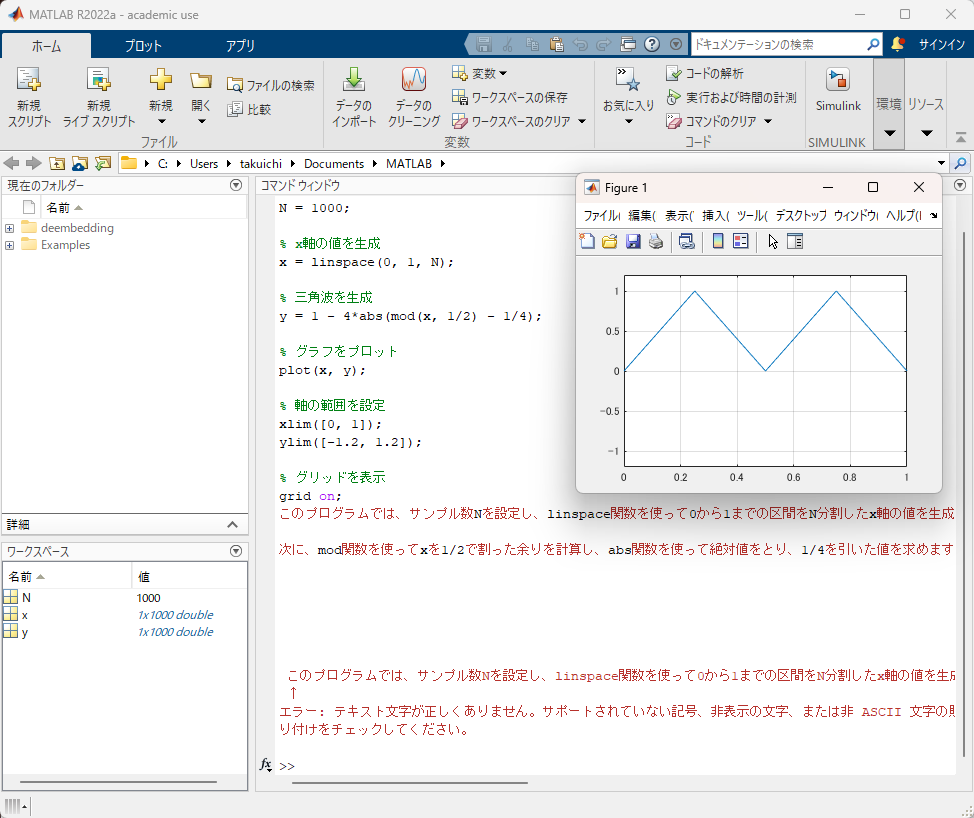Click takuichi in the path bar

coord(261,163)
